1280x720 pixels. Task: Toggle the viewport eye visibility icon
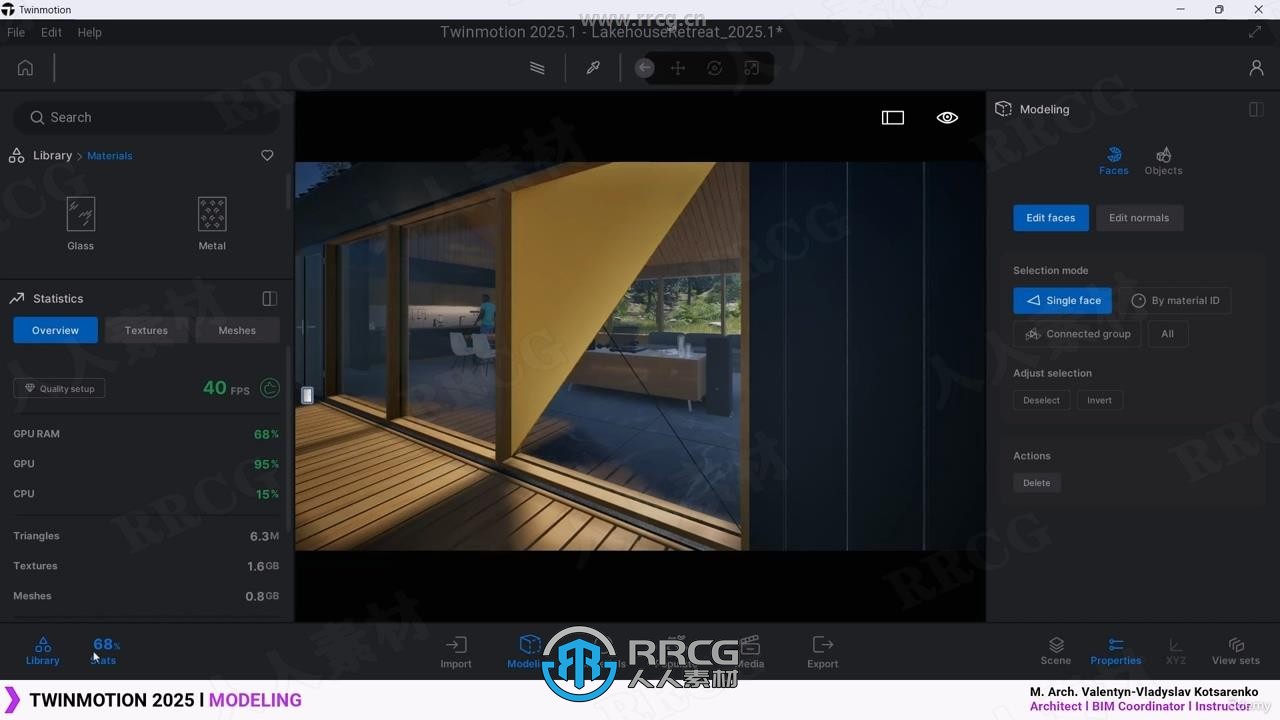click(947, 117)
